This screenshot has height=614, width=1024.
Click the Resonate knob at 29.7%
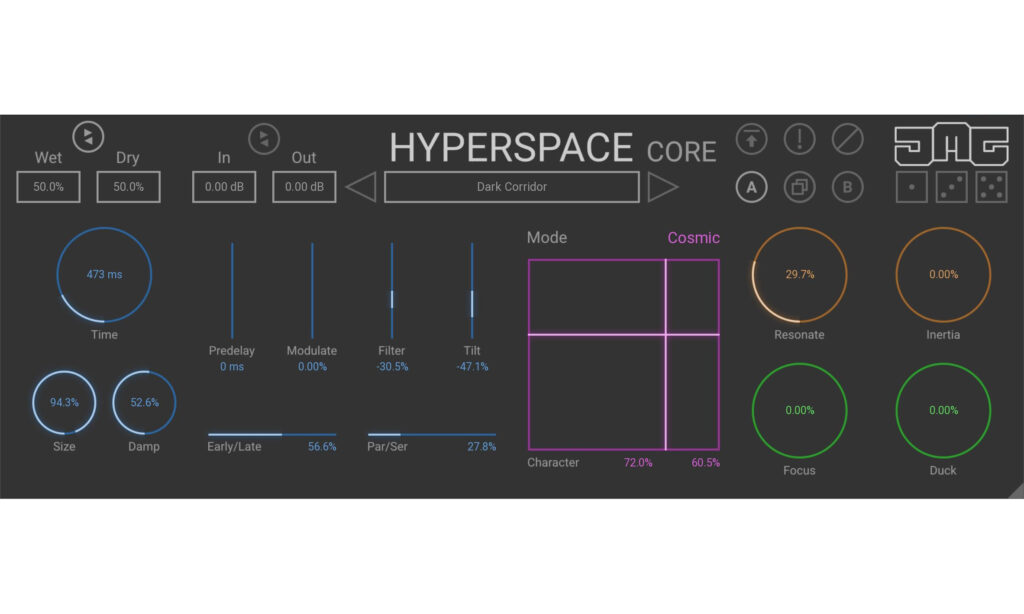click(x=799, y=275)
